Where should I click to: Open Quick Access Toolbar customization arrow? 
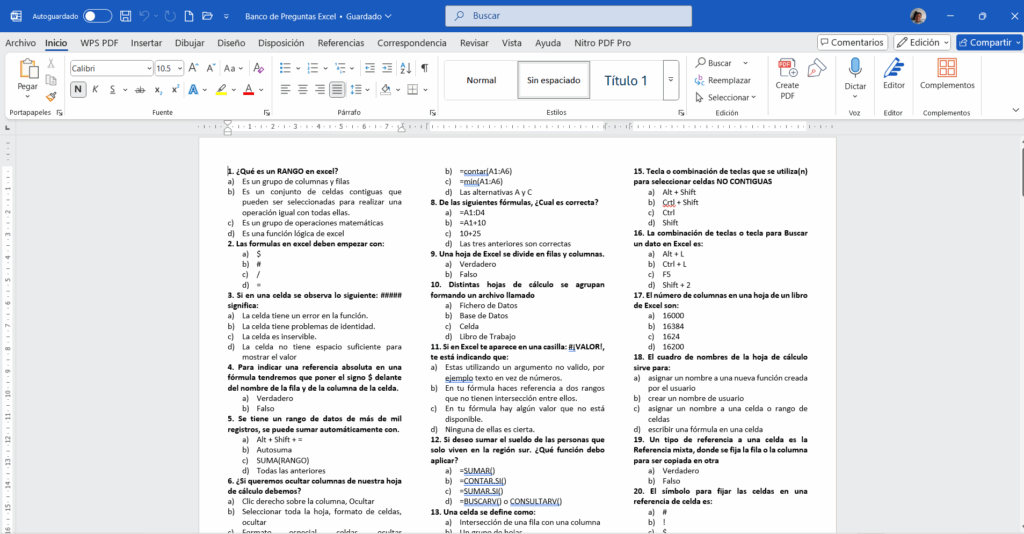click(226, 16)
